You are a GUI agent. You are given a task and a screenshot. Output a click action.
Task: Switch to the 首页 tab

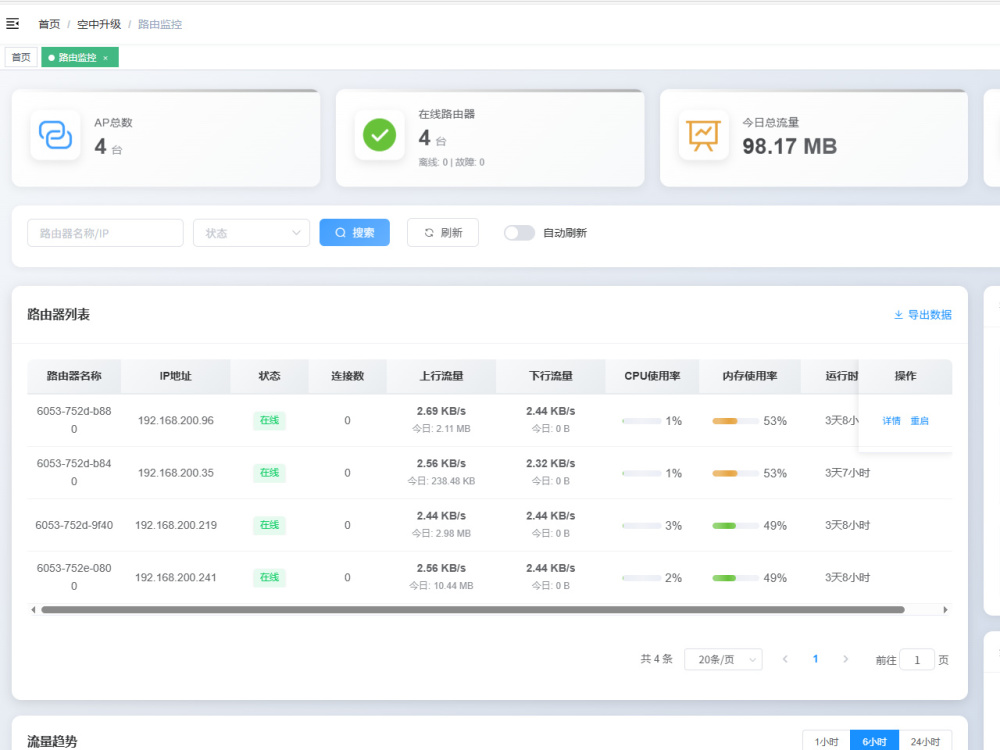[x=21, y=57]
